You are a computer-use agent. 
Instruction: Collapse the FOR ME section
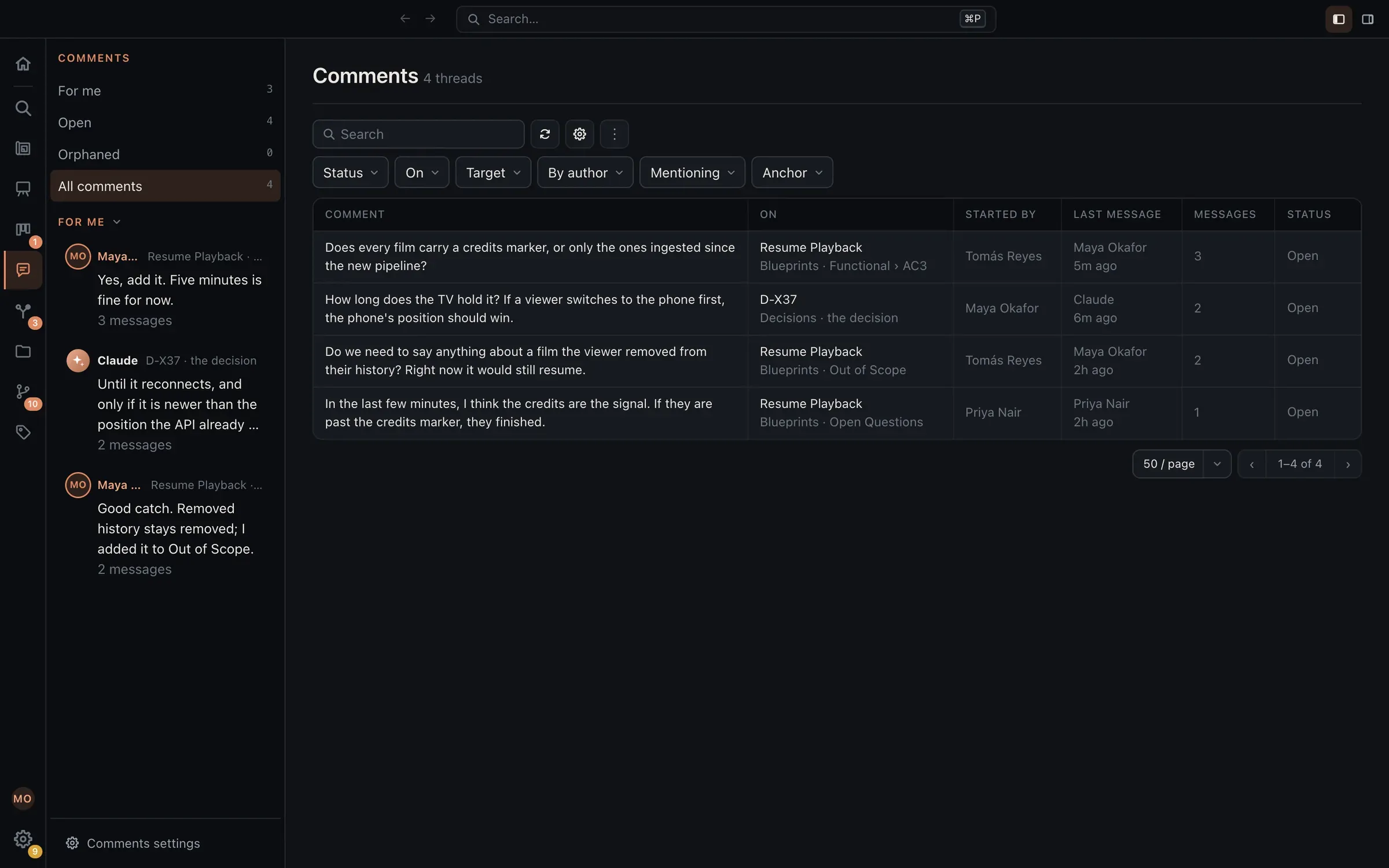coord(89,222)
